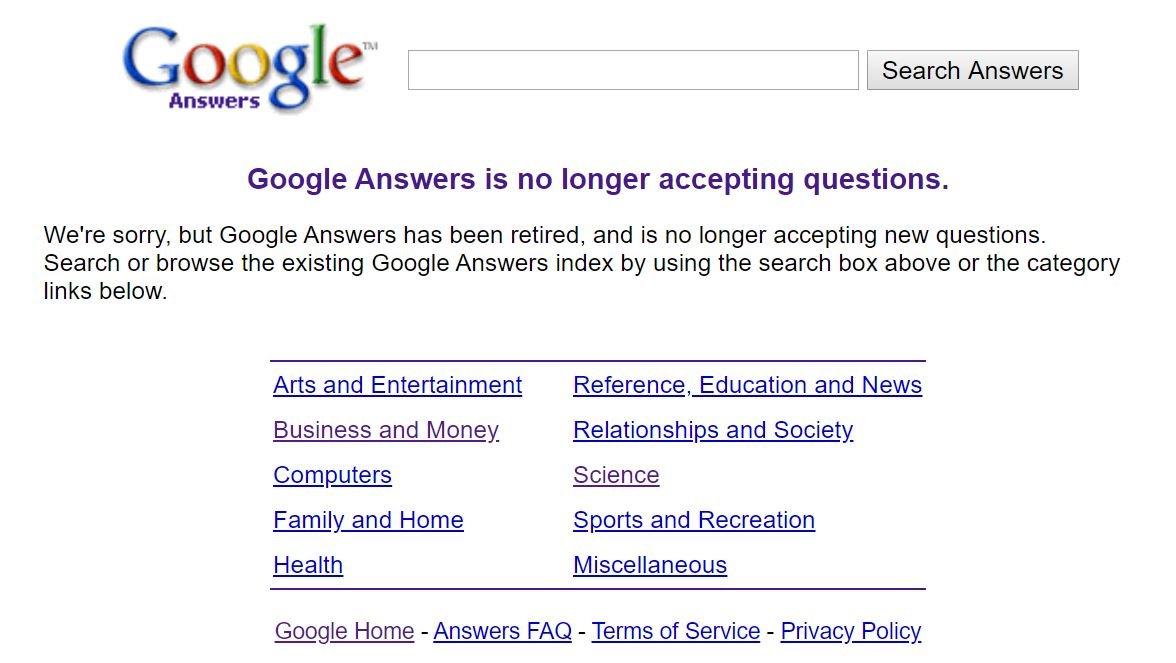Image resolution: width=1176 pixels, height=663 pixels.
Task: Click the Google Answers logo
Action: [248, 69]
